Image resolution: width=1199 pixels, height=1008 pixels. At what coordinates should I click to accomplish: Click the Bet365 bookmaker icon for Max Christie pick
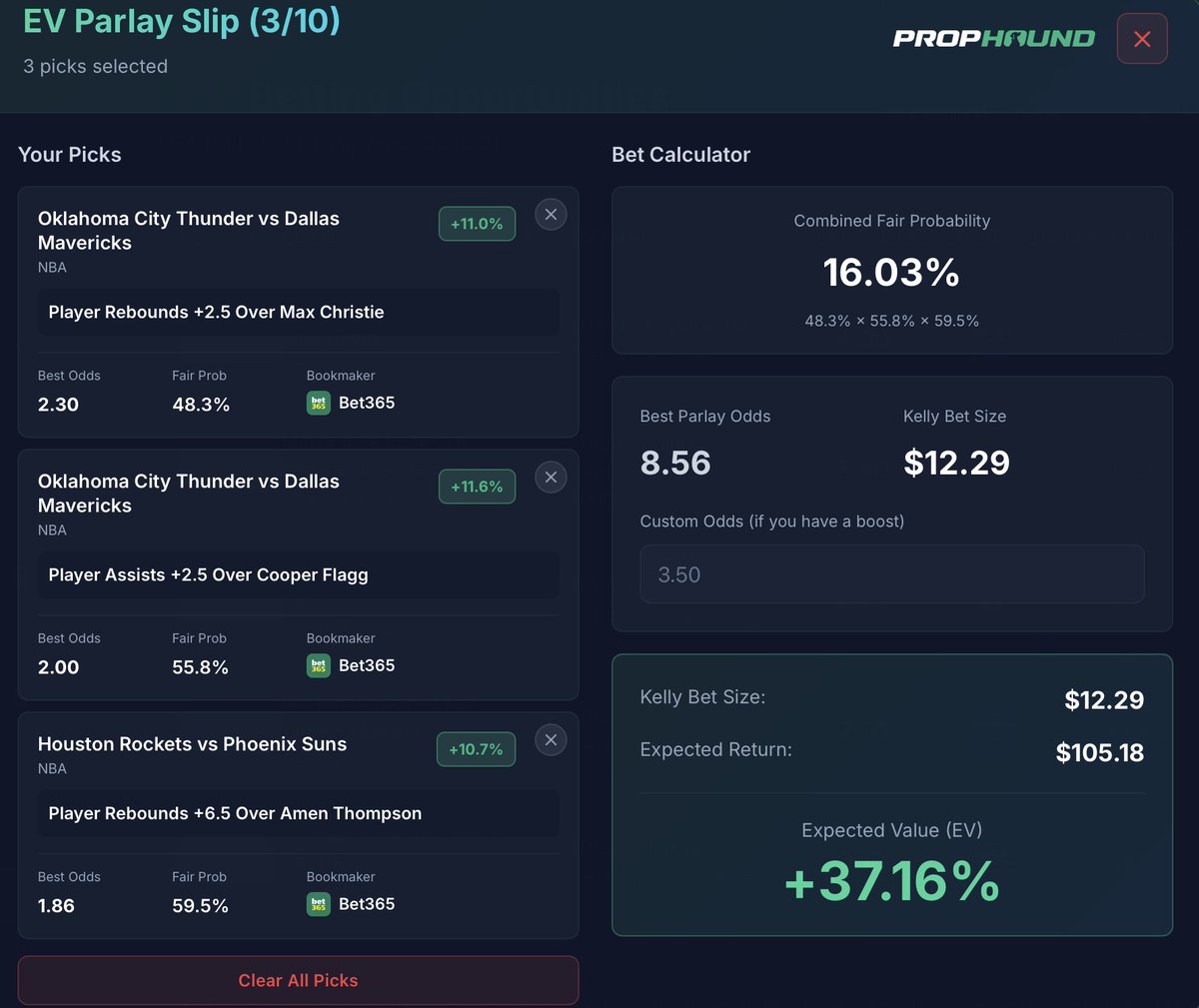click(x=318, y=403)
